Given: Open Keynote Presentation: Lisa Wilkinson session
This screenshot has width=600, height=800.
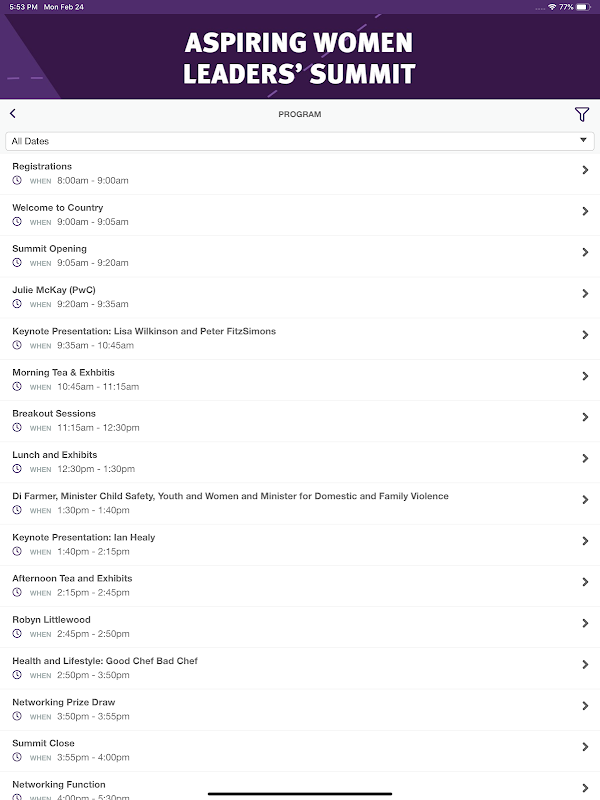Looking at the screenshot, I should [x=144, y=331].
